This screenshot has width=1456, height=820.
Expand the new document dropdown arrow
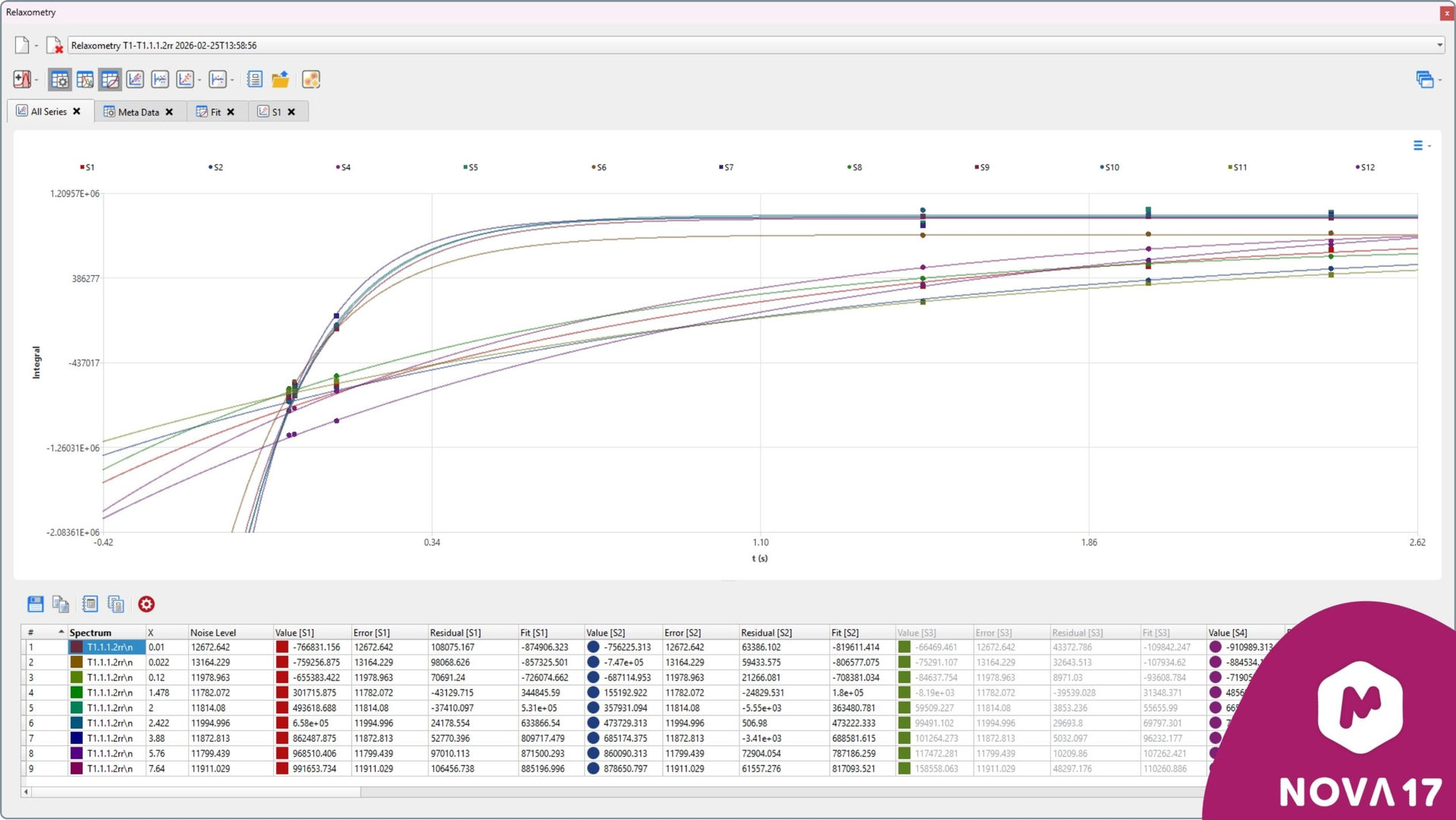36,46
